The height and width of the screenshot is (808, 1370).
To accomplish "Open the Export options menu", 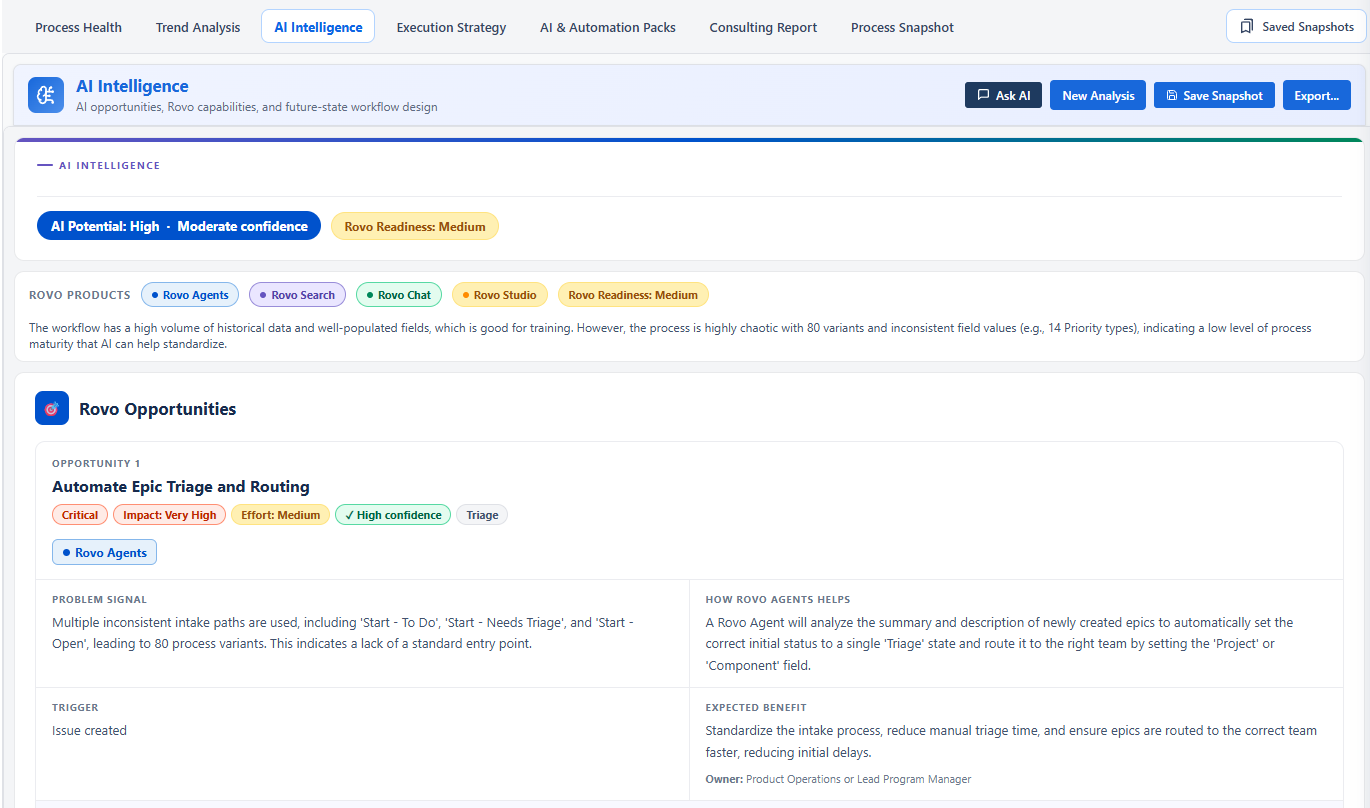I will tap(1316, 96).
